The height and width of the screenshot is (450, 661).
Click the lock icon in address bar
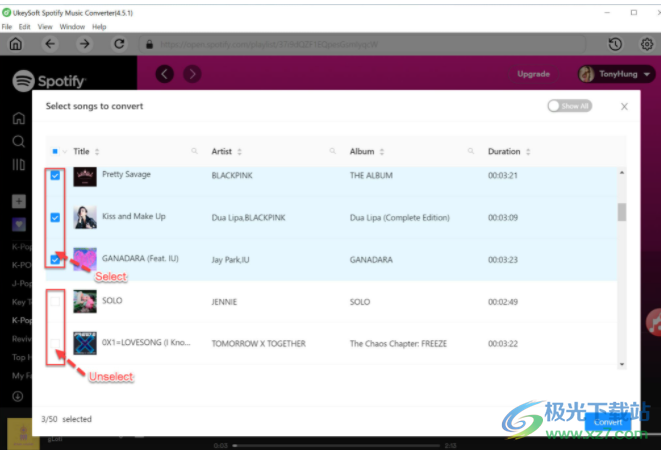tap(149, 44)
